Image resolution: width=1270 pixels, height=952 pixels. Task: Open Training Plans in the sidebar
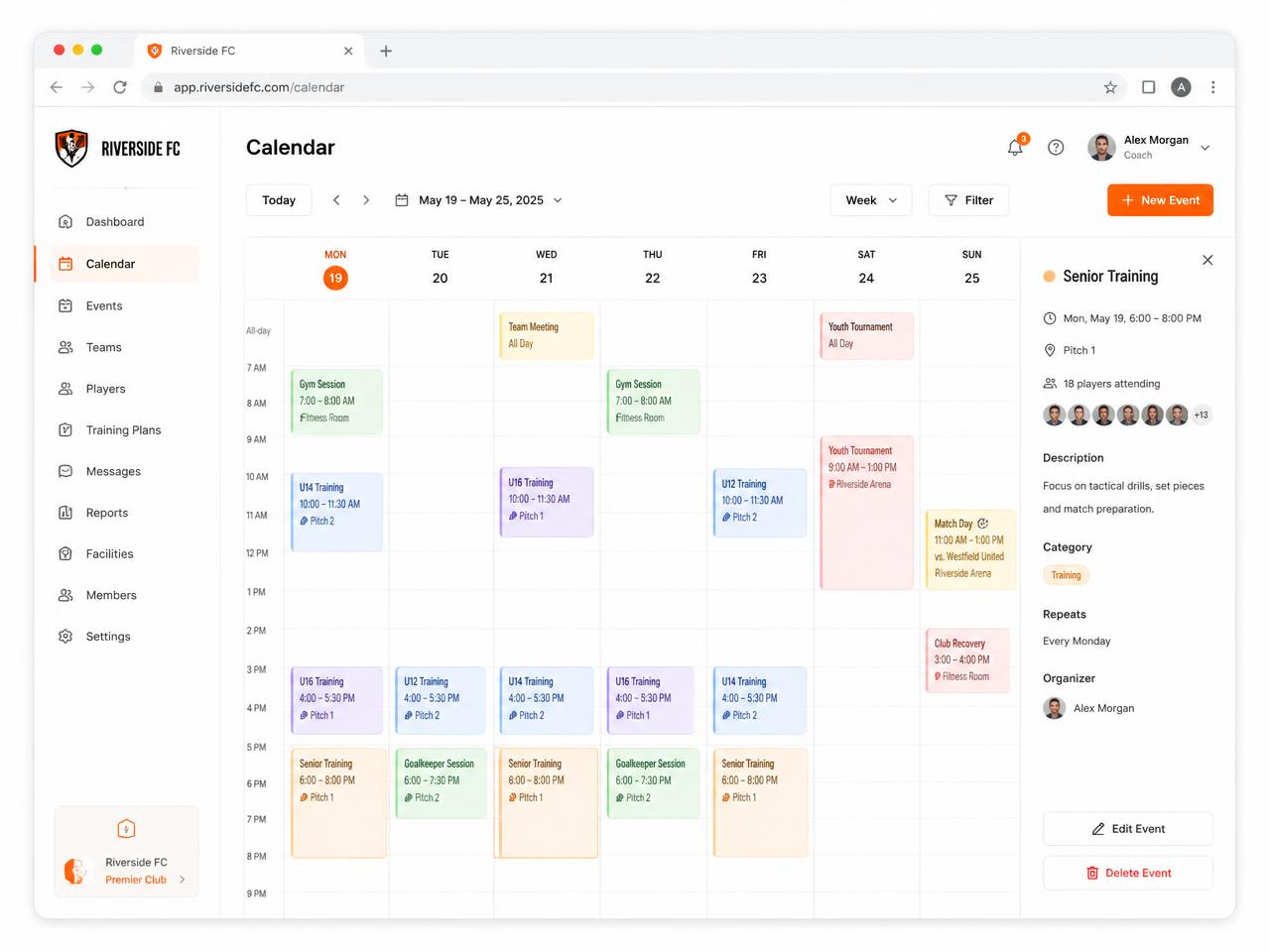(124, 430)
